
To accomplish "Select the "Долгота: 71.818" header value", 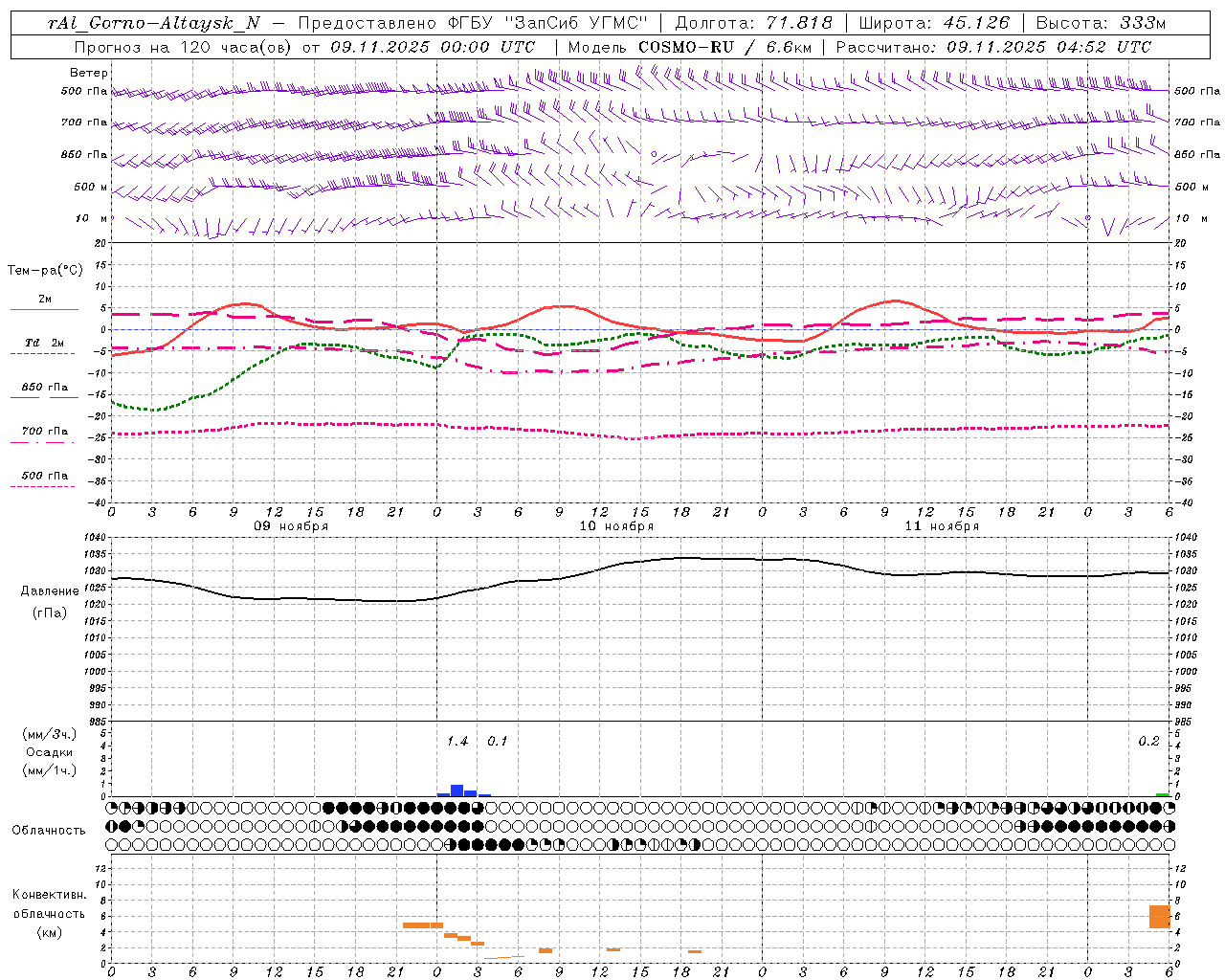I will click(x=754, y=23).
